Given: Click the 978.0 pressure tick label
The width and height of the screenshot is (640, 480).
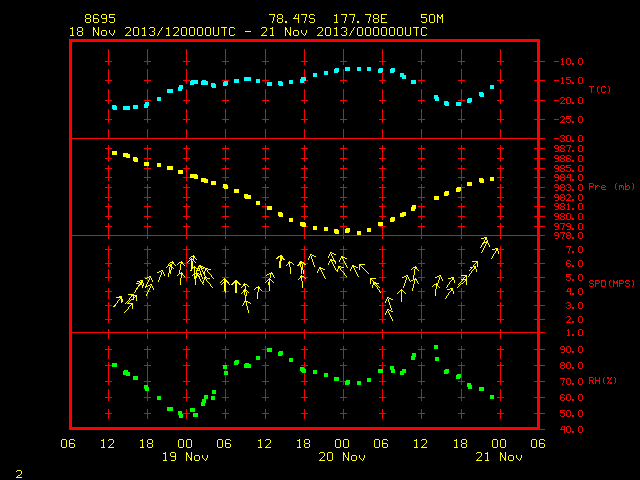Looking at the screenshot, I should tap(569, 236).
